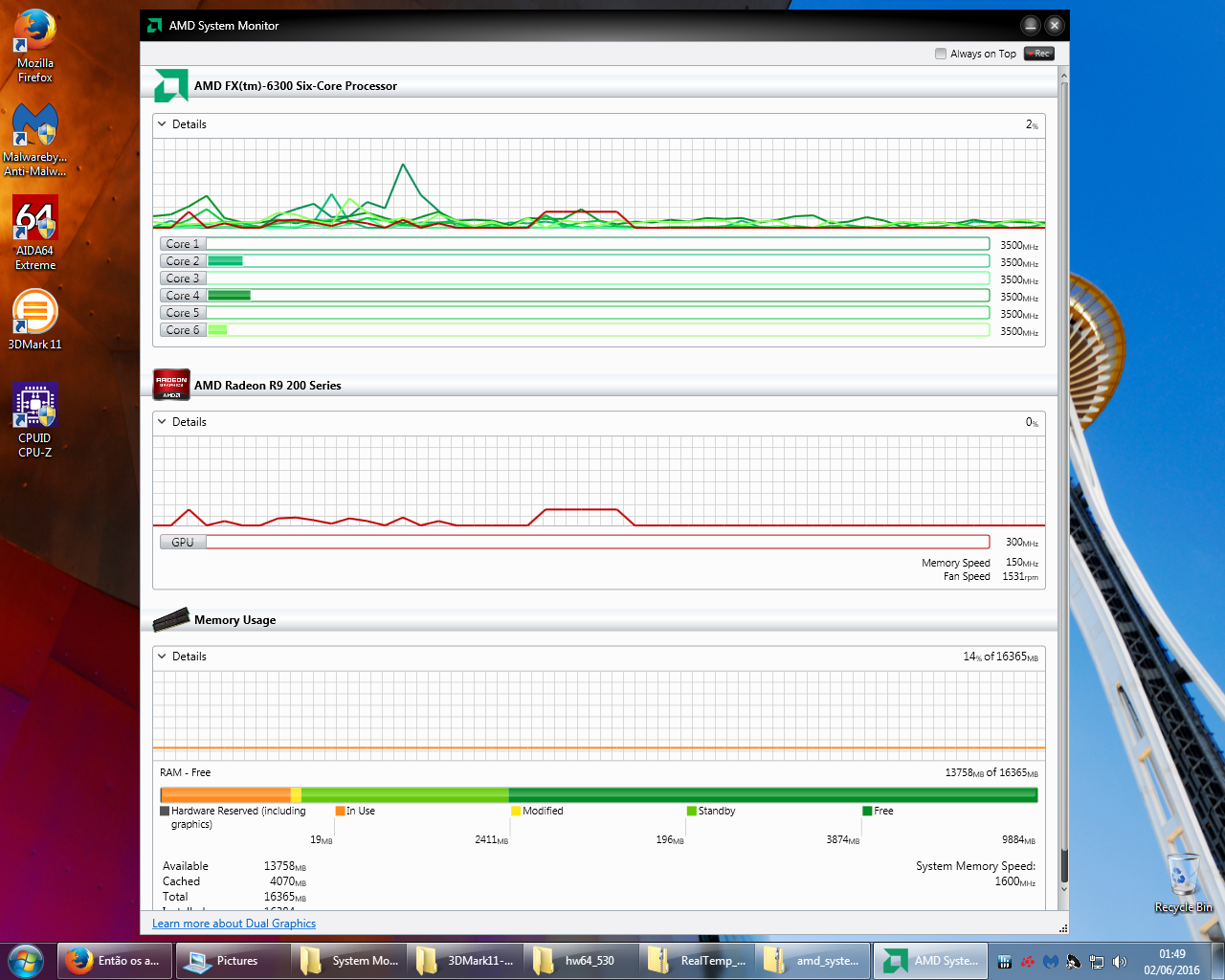The image size is (1225, 980).
Task: Open the red dots tray icon
Action: tap(1028, 962)
